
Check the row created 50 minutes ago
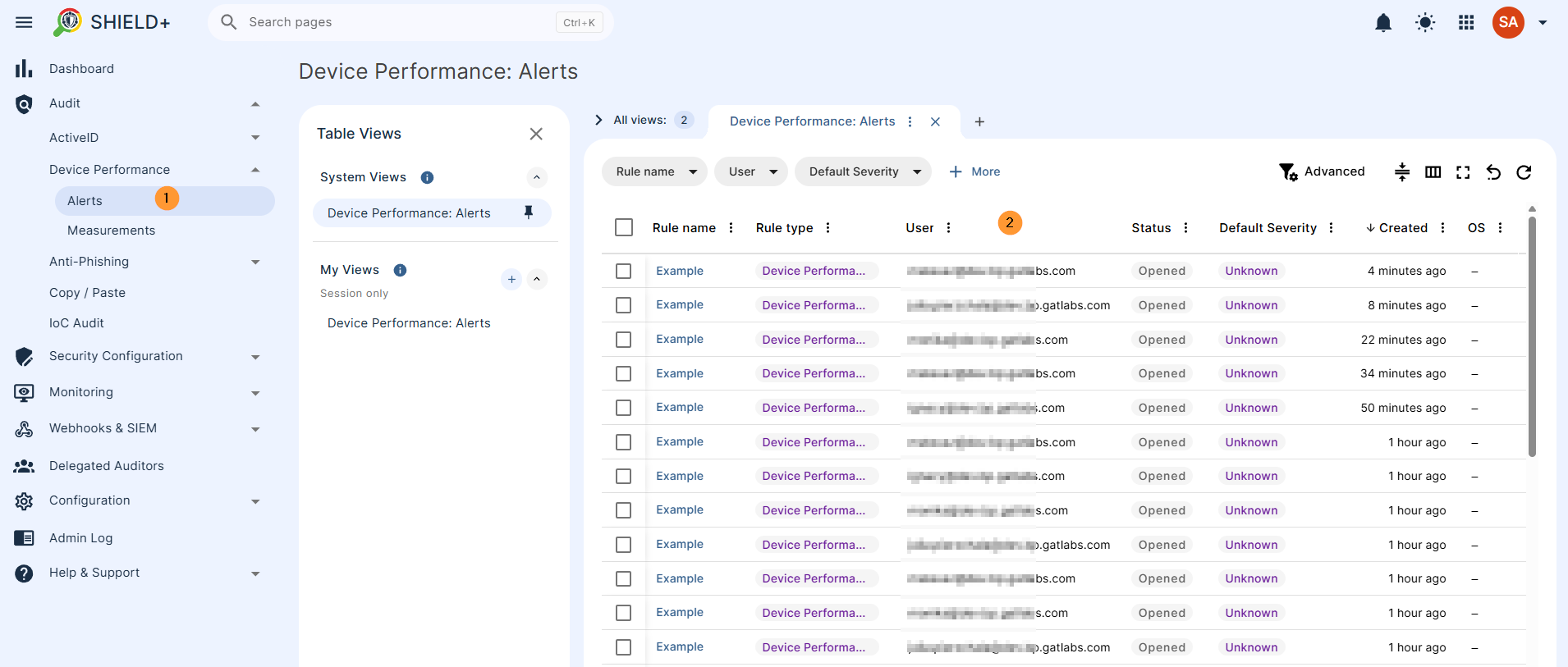click(624, 408)
